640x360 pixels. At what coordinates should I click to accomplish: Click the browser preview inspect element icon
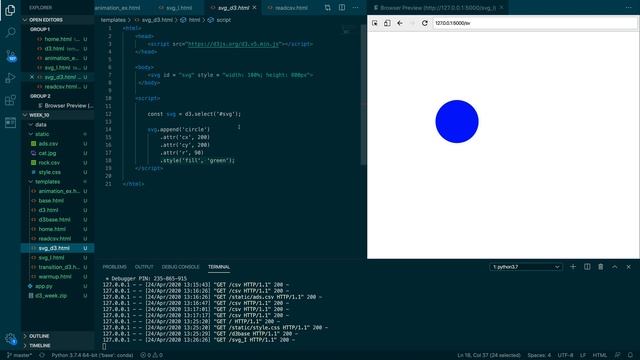tap(375, 23)
